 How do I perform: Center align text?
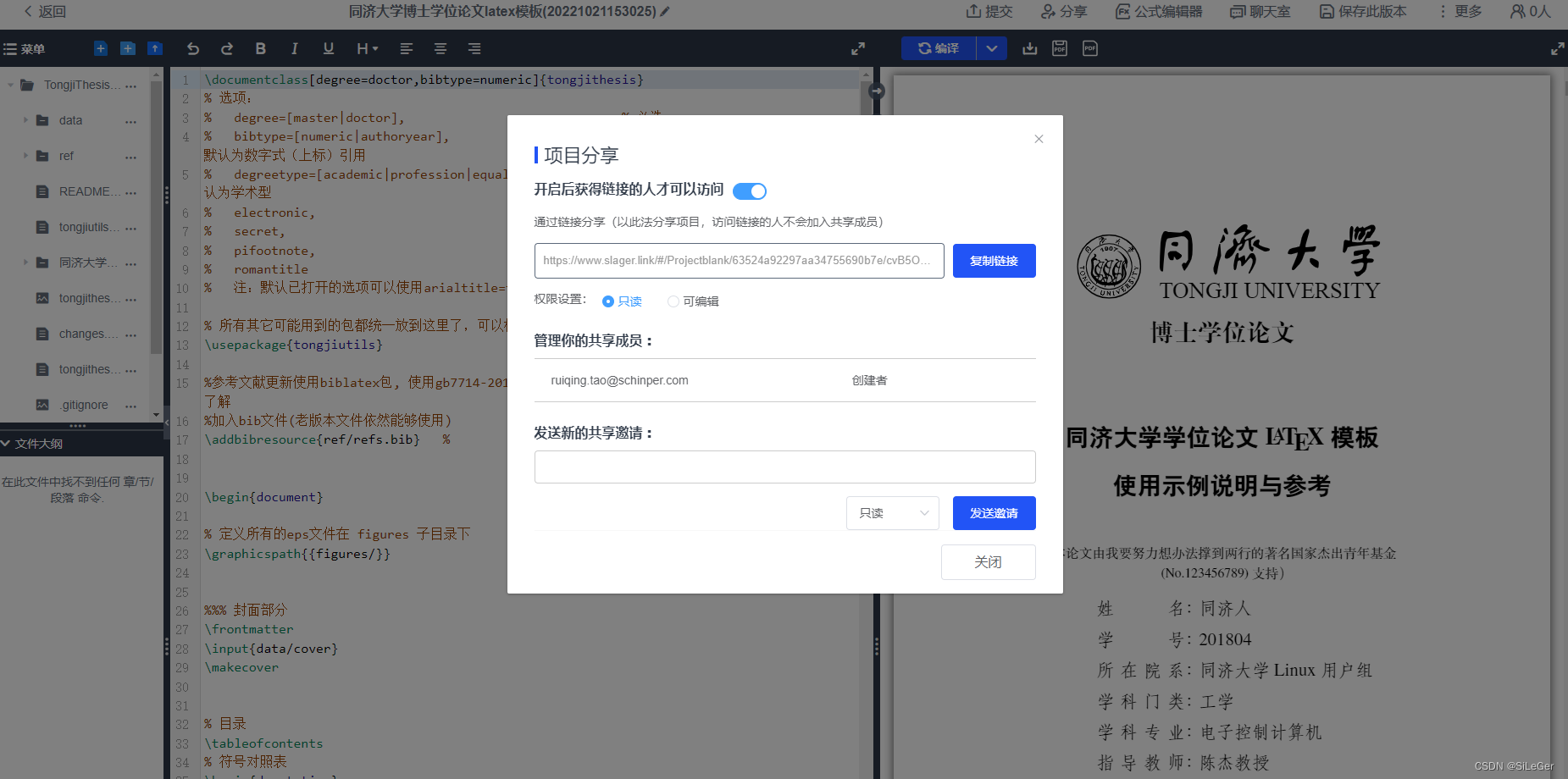[x=440, y=48]
